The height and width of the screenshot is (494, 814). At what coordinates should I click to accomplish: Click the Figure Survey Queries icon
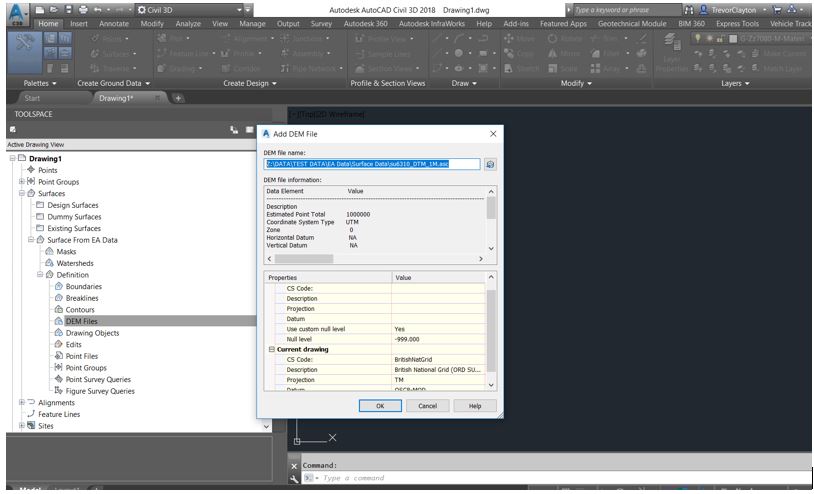(59, 390)
